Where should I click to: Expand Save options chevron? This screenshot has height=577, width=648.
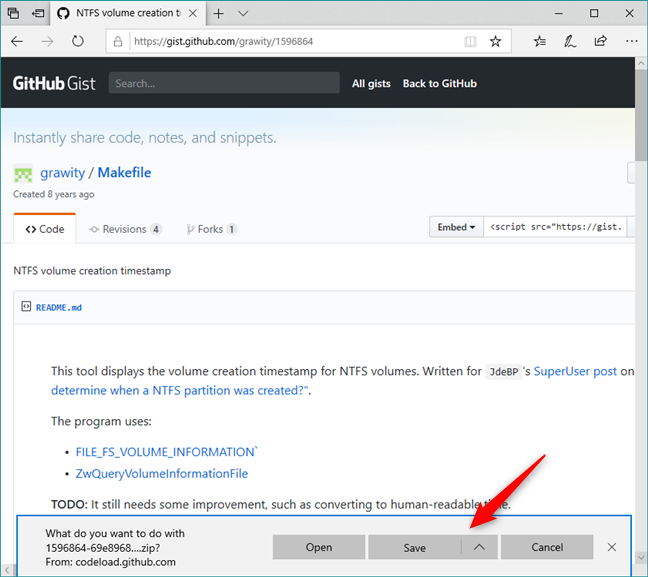(479, 547)
